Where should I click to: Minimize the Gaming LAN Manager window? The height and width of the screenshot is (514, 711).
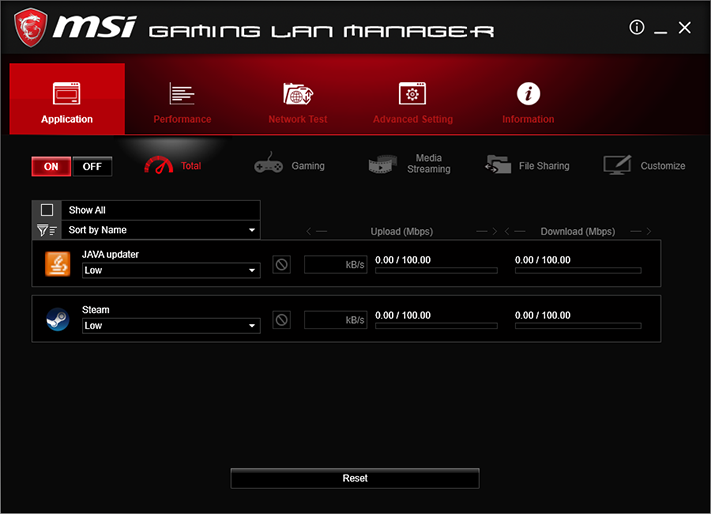point(661,30)
